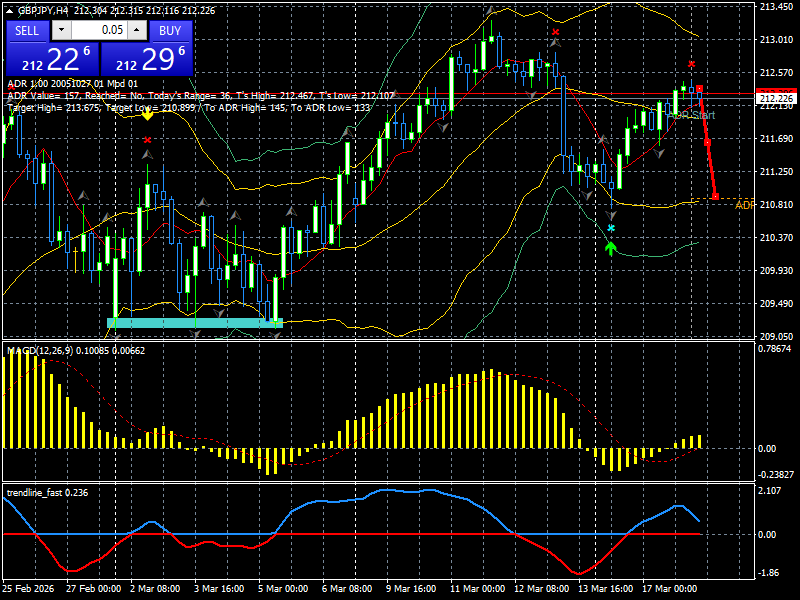Buy at the 212.29 ask price tile
Screen dimensions: 800x600
point(147,59)
